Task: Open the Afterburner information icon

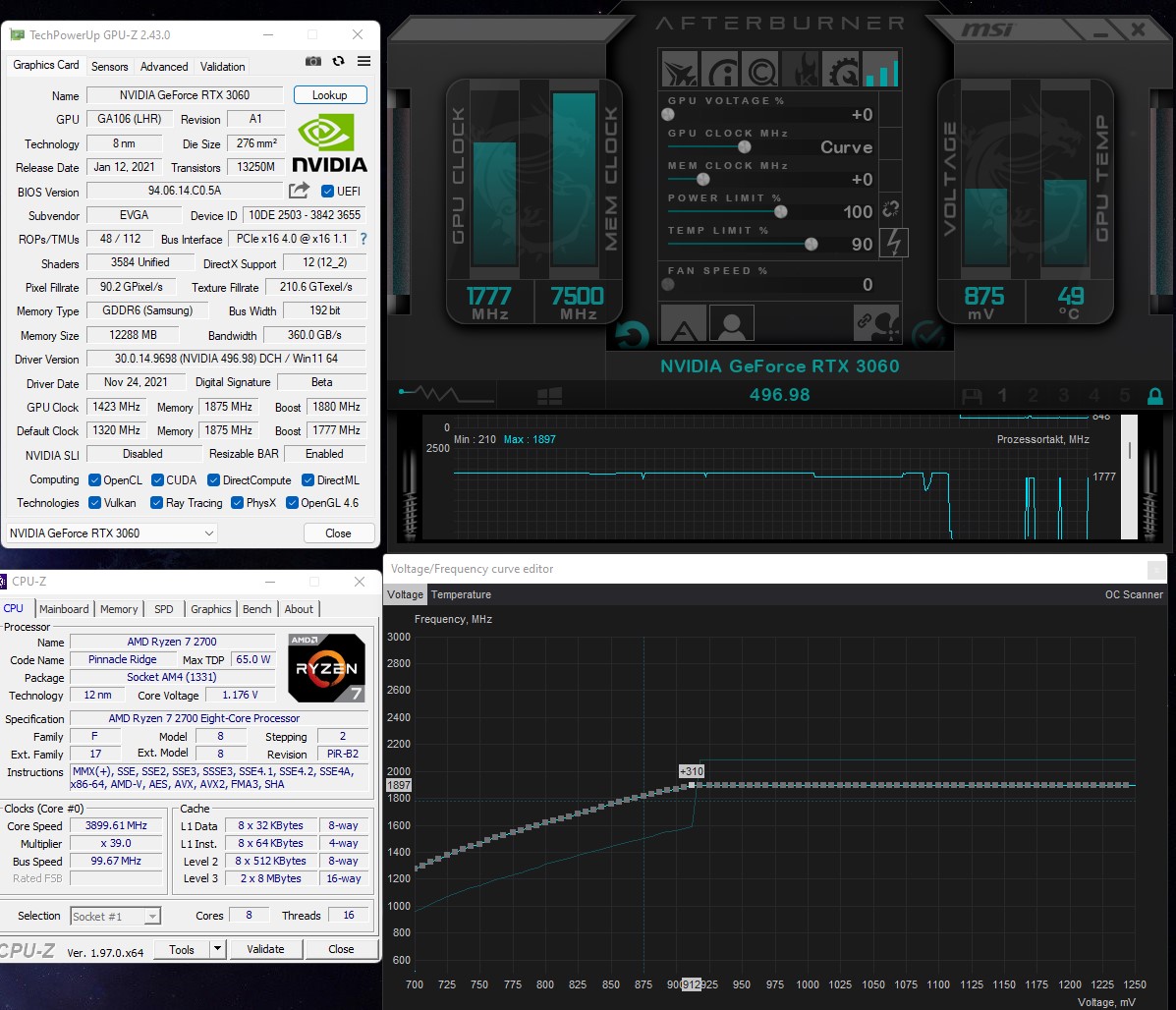Action: [x=721, y=70]
